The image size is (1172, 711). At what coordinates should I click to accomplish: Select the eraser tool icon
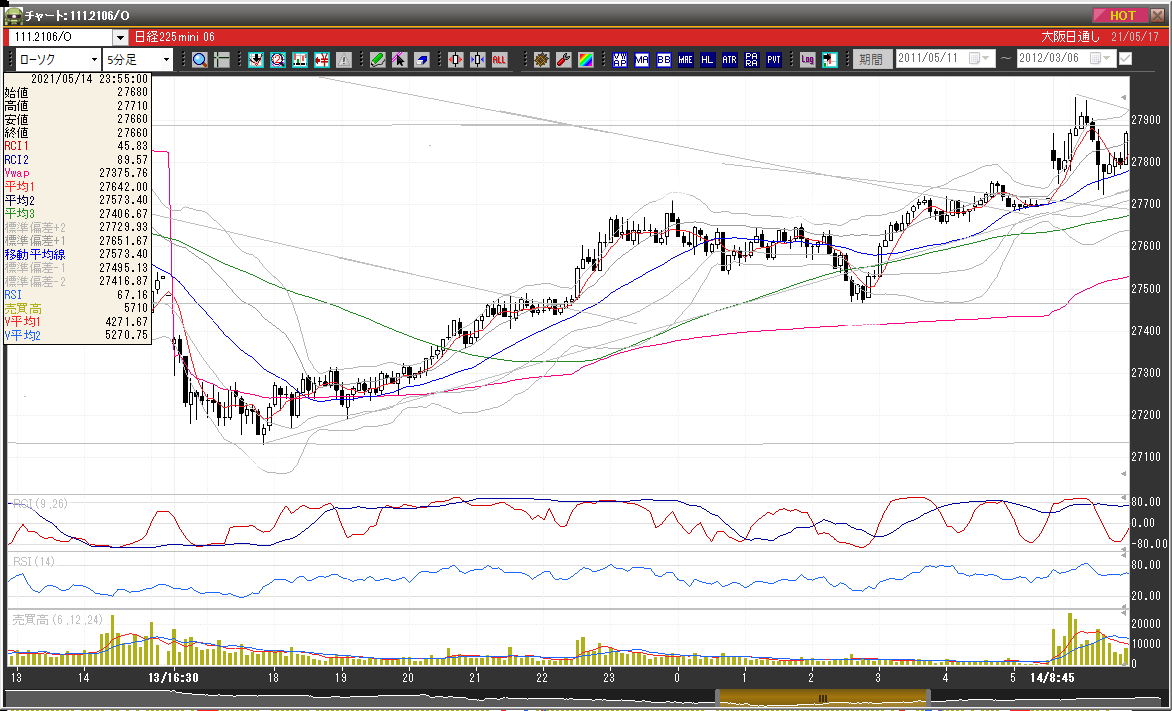(x=421, y=60)
